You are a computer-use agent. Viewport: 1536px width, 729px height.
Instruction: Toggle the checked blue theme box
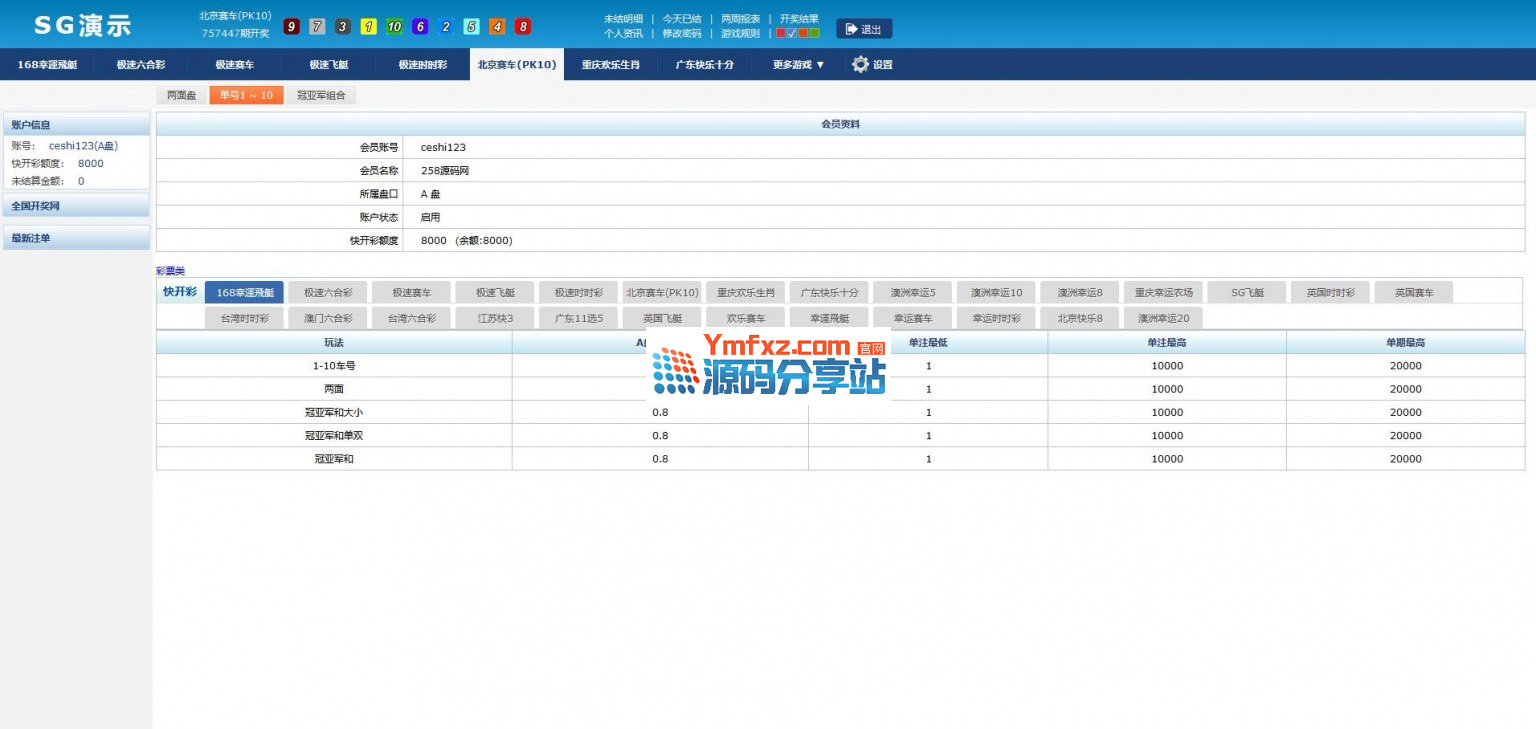(x=792, y=33)
